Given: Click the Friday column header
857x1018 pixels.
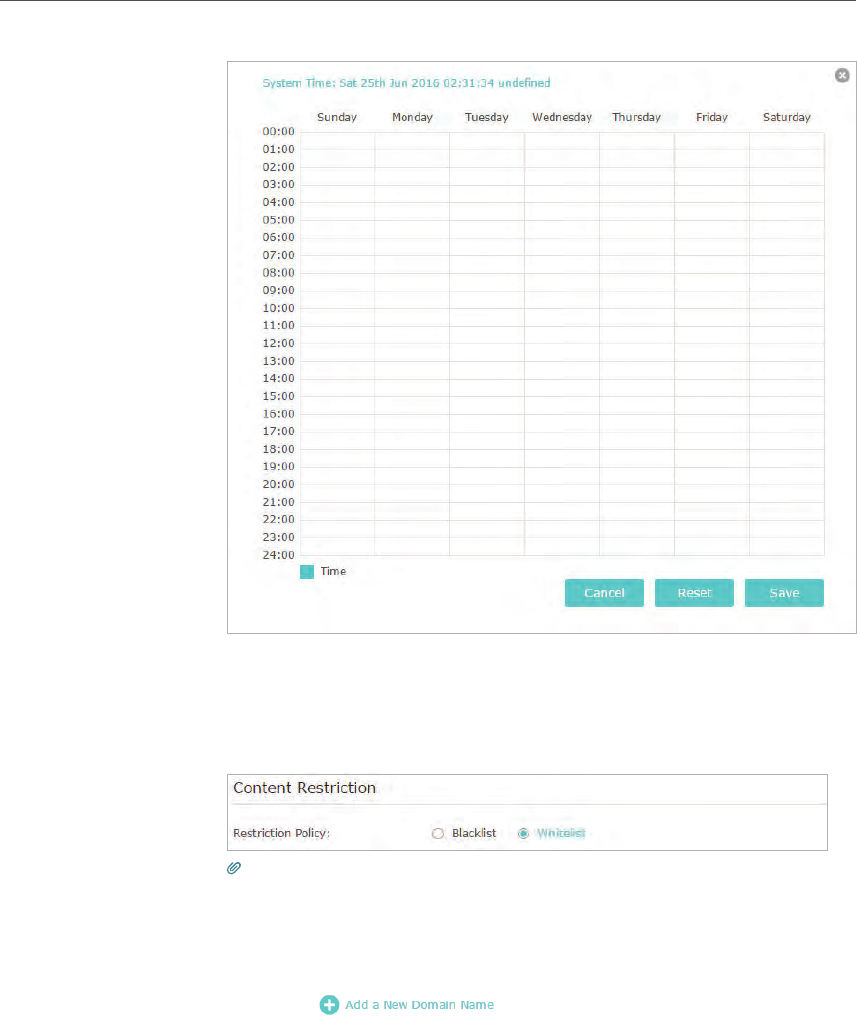Looking at the screenshot, I should [712, 117].
